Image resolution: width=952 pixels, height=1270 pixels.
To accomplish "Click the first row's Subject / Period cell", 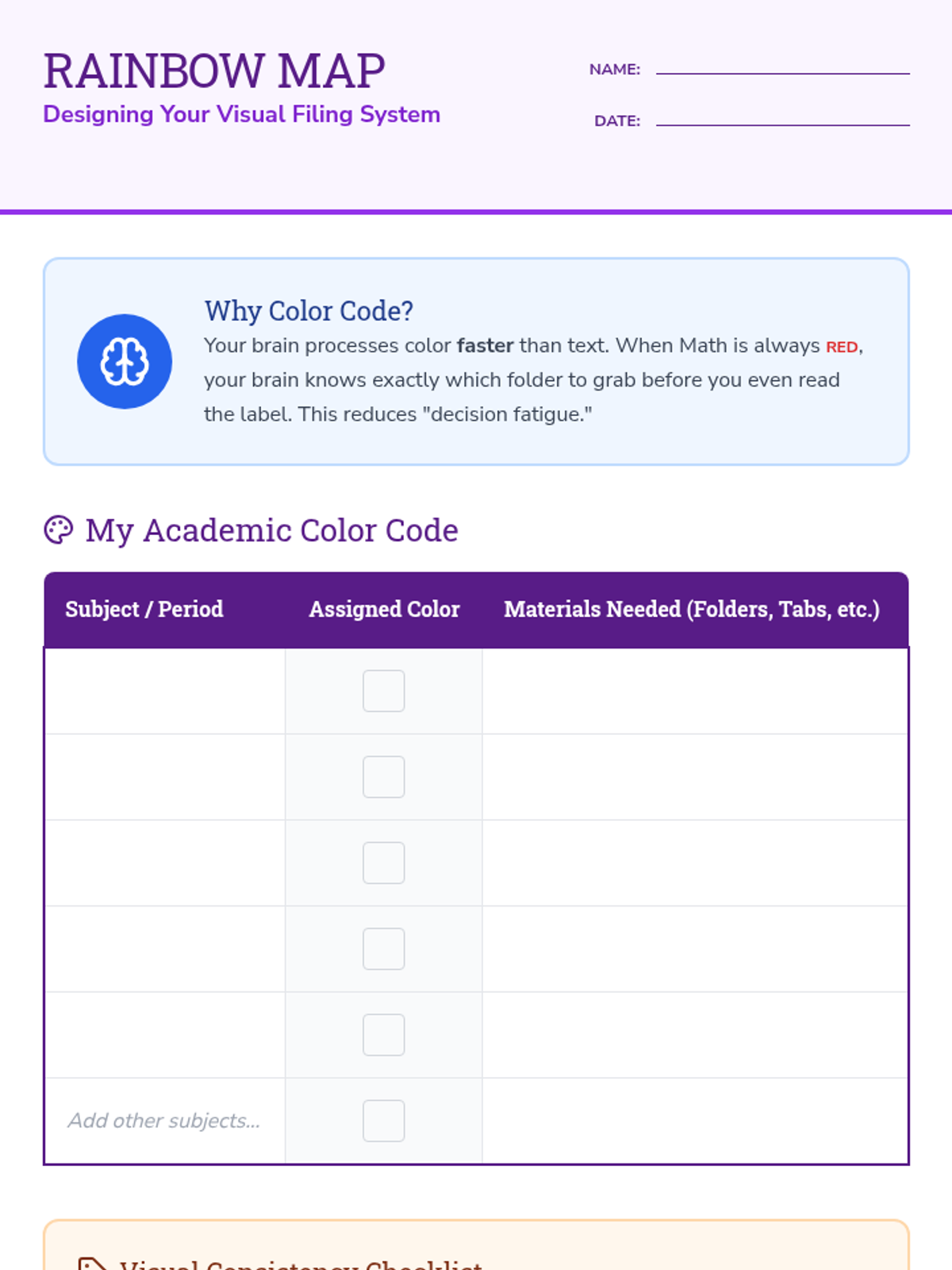I will [x=165, y=691].
